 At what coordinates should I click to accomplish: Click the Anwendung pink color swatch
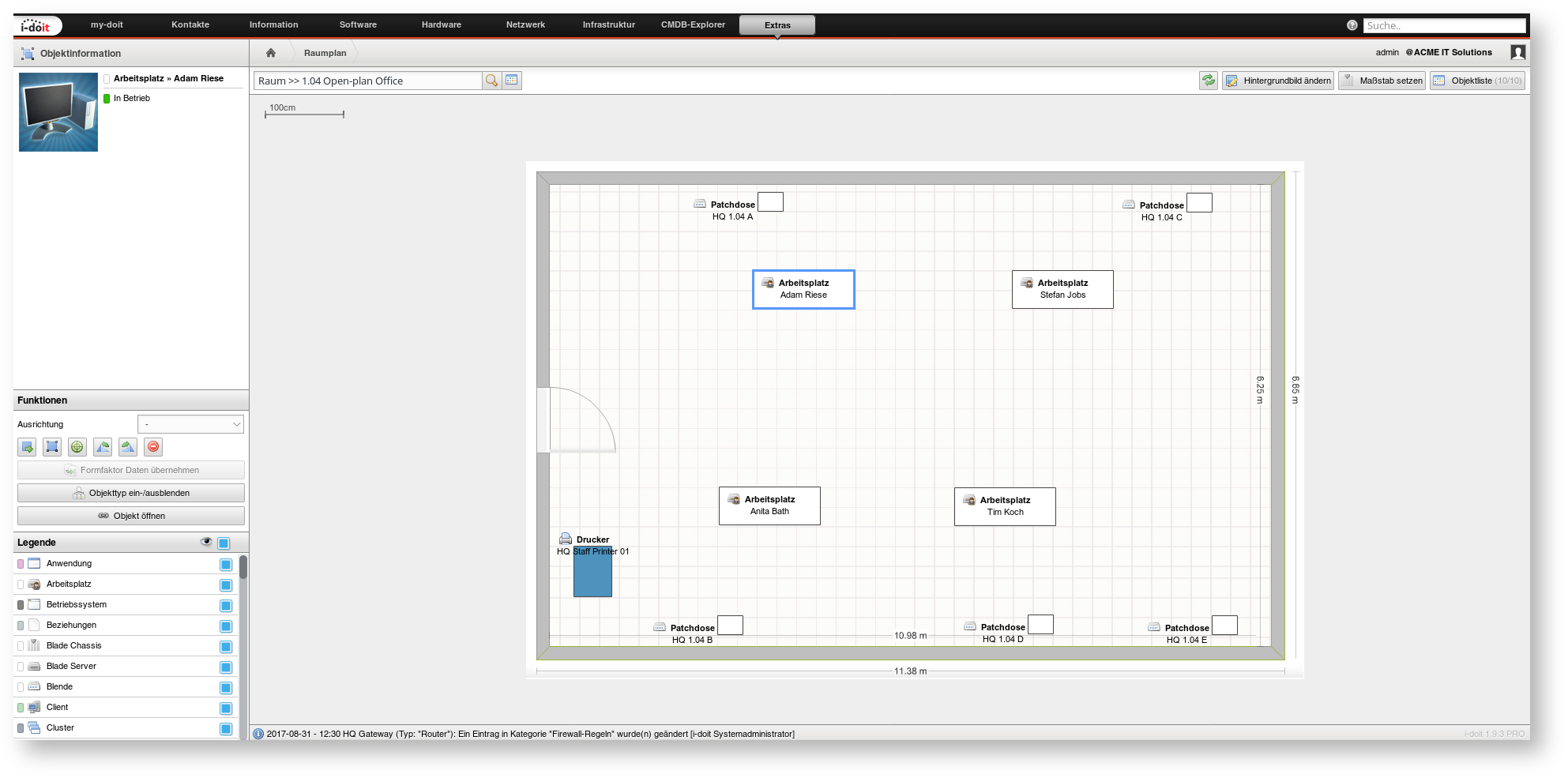click(x=21, y=564)
